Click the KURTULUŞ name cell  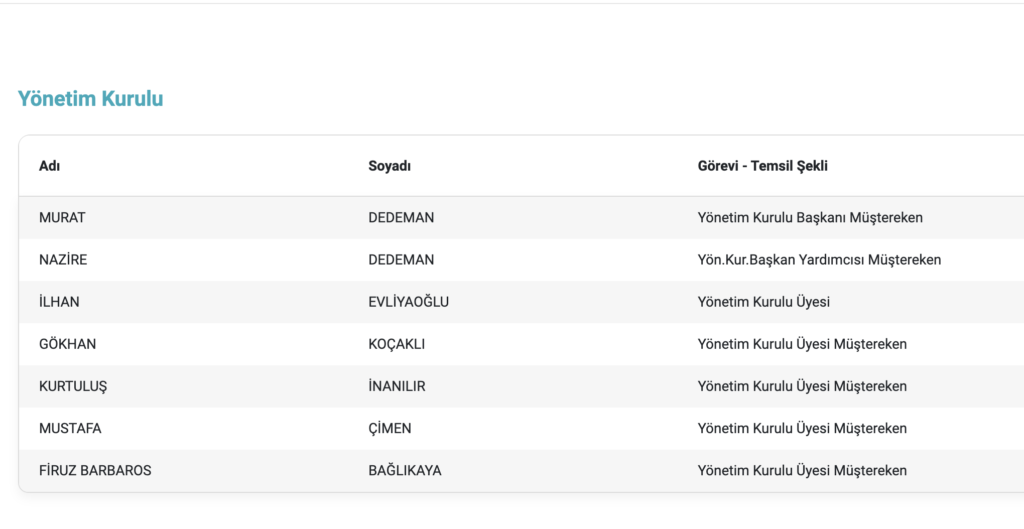coord(74,386)
